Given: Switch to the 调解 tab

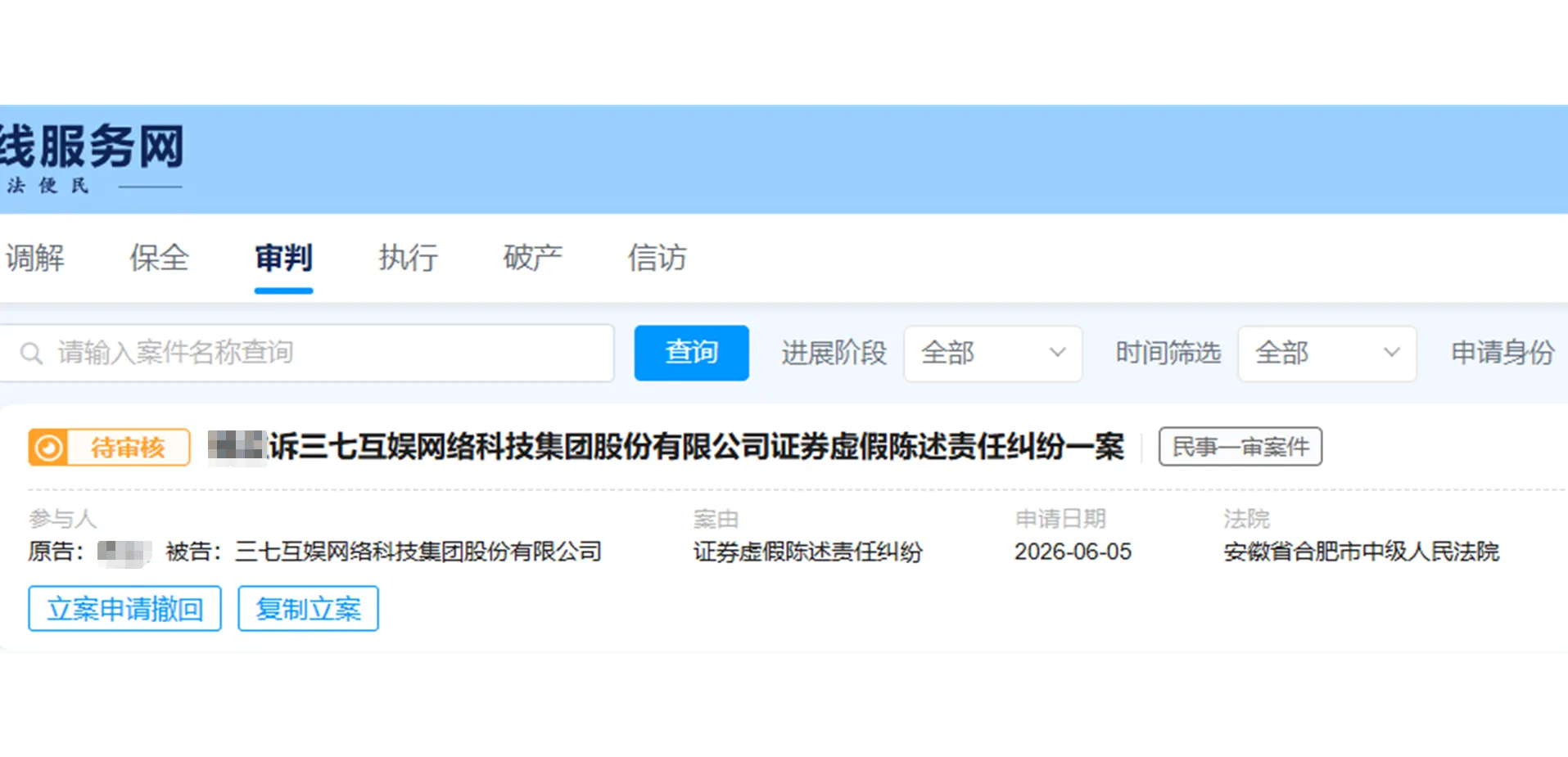Looking at the screenshot, I should [34, 258].
